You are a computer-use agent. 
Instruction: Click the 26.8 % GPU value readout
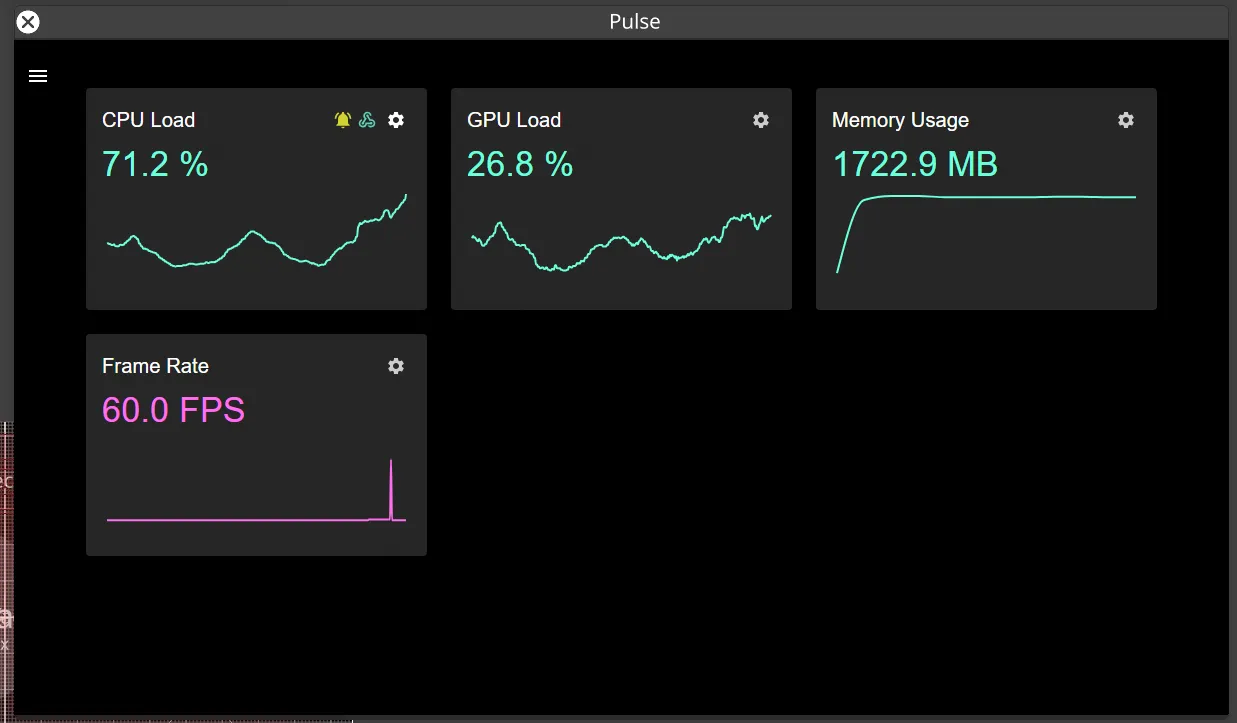click(520, 164)
